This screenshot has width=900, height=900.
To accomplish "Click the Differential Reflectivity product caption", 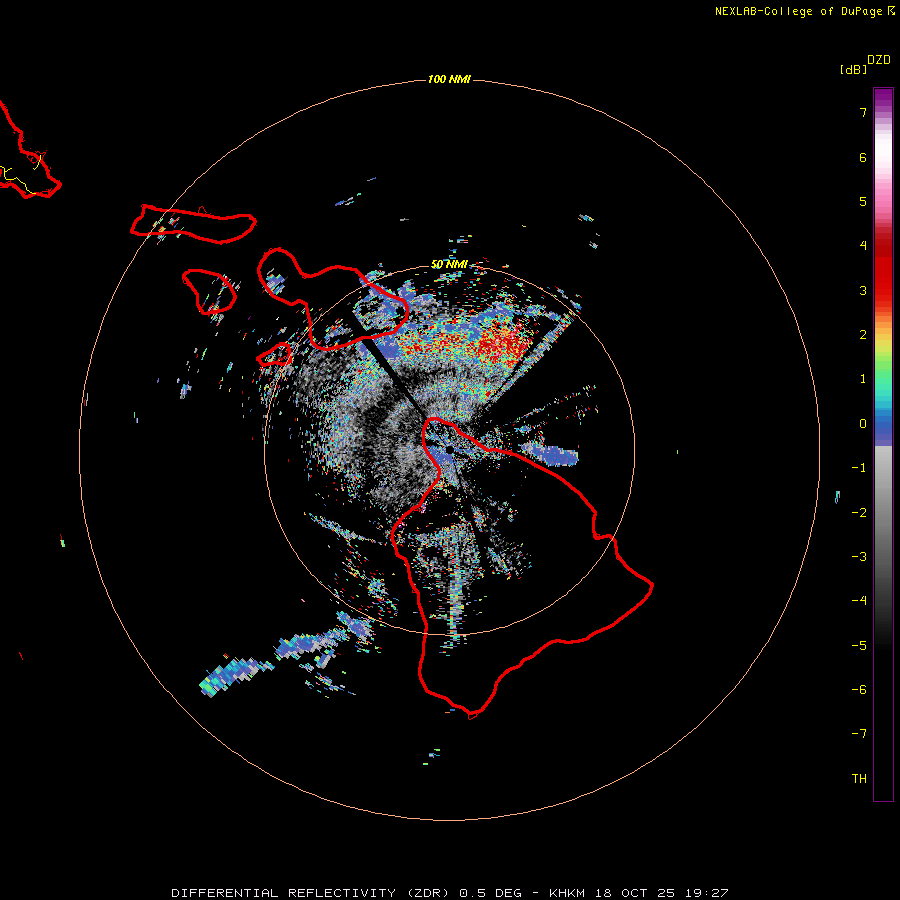I will (449, 893).
